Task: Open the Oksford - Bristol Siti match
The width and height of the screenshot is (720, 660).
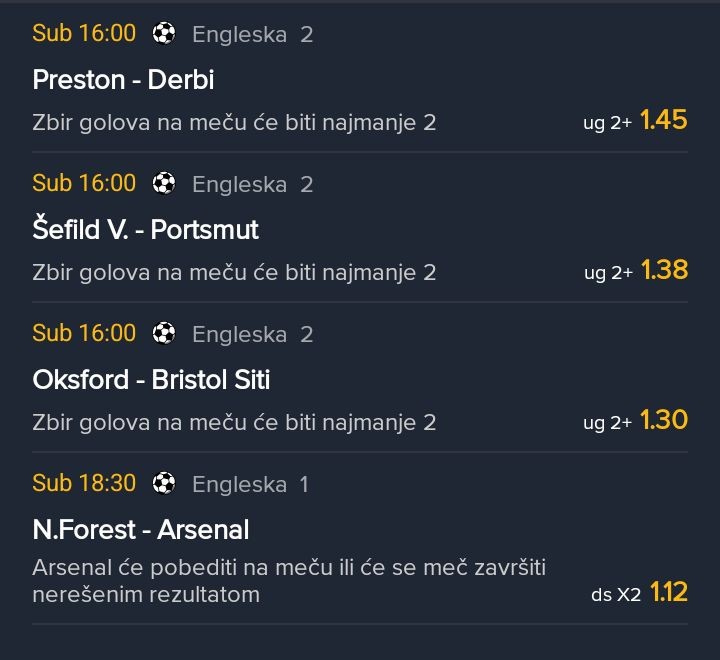Action: (151, 380)
